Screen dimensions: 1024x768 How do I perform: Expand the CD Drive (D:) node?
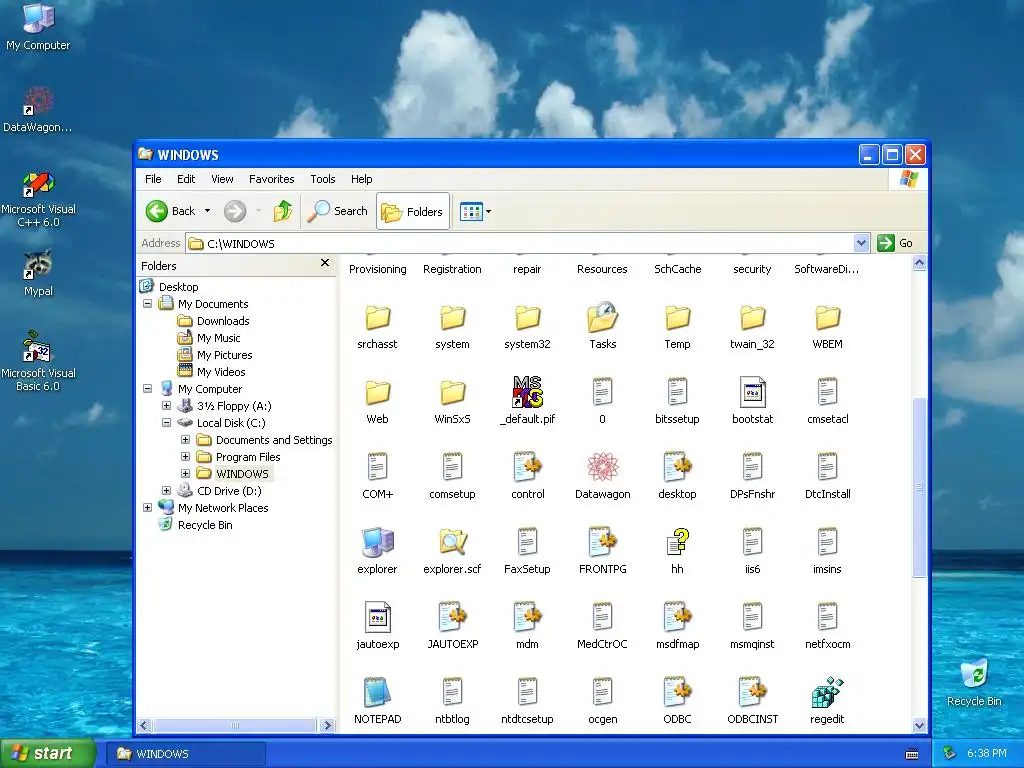click(x=167, y=490)
